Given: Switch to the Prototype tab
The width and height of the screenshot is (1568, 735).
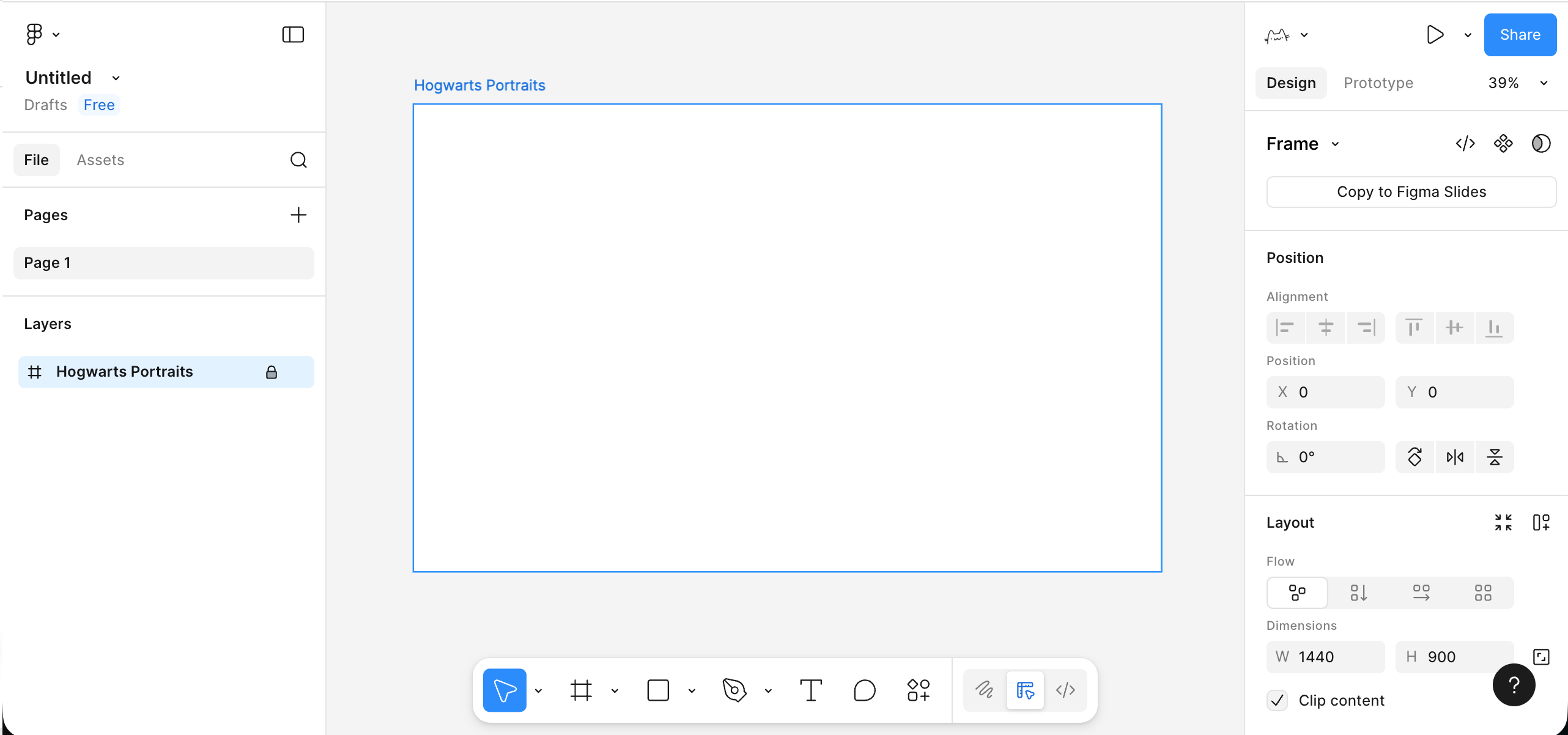Looking at the screenshot, I should click(x=1378, y=83).
